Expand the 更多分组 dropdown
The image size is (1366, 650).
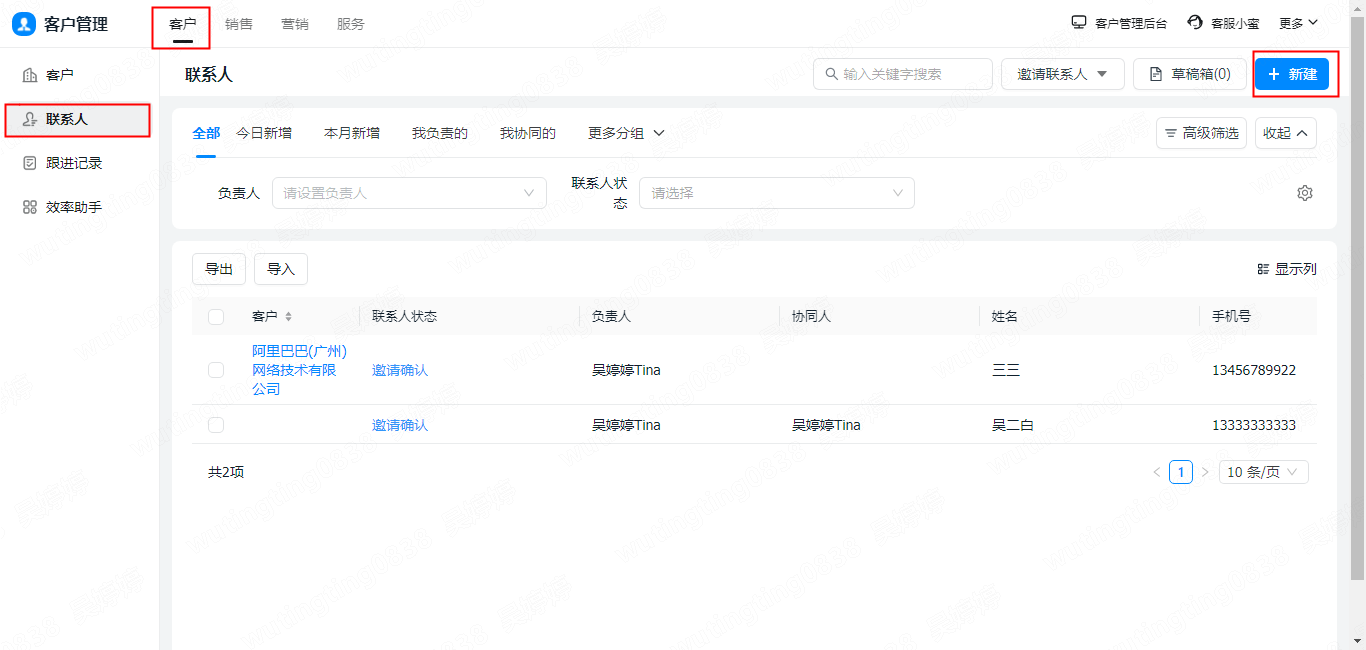(x=626, y=133)
